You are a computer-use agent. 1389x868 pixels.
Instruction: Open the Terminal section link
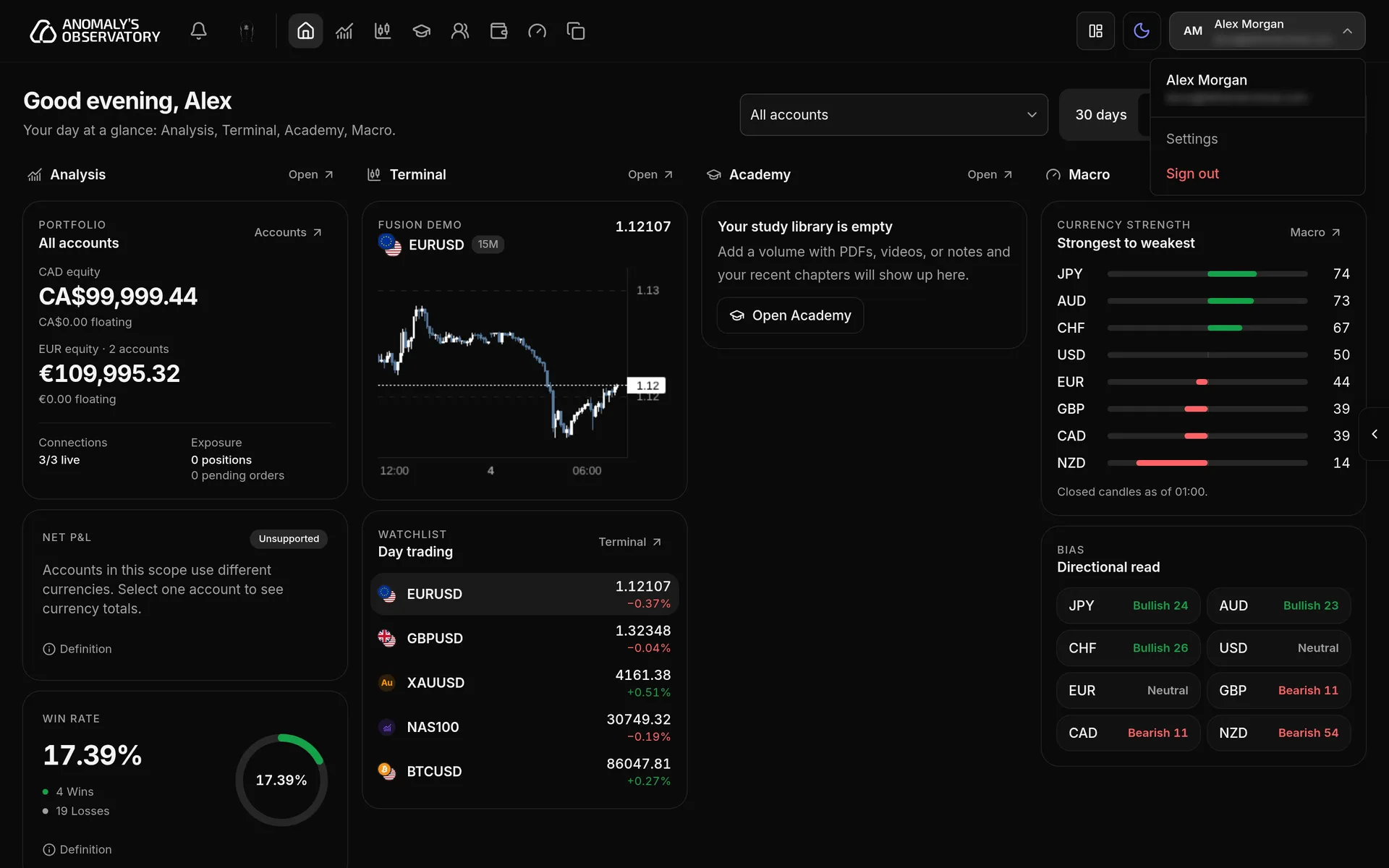point(650,174)
